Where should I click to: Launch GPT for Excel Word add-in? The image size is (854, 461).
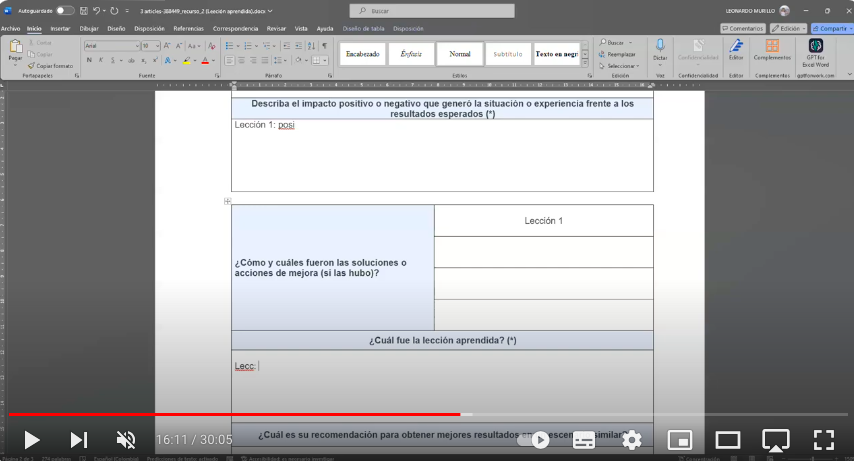tap(815, 50)
